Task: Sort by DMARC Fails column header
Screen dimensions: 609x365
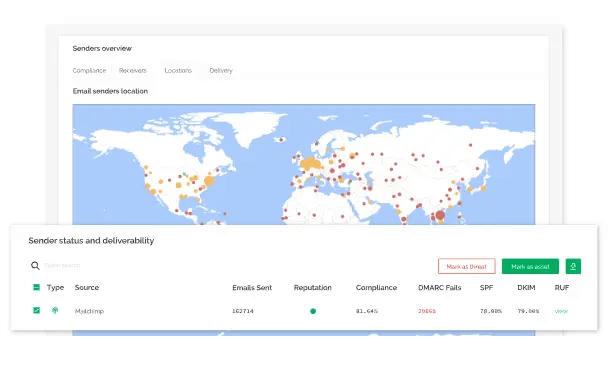Action: click(440, 288)
